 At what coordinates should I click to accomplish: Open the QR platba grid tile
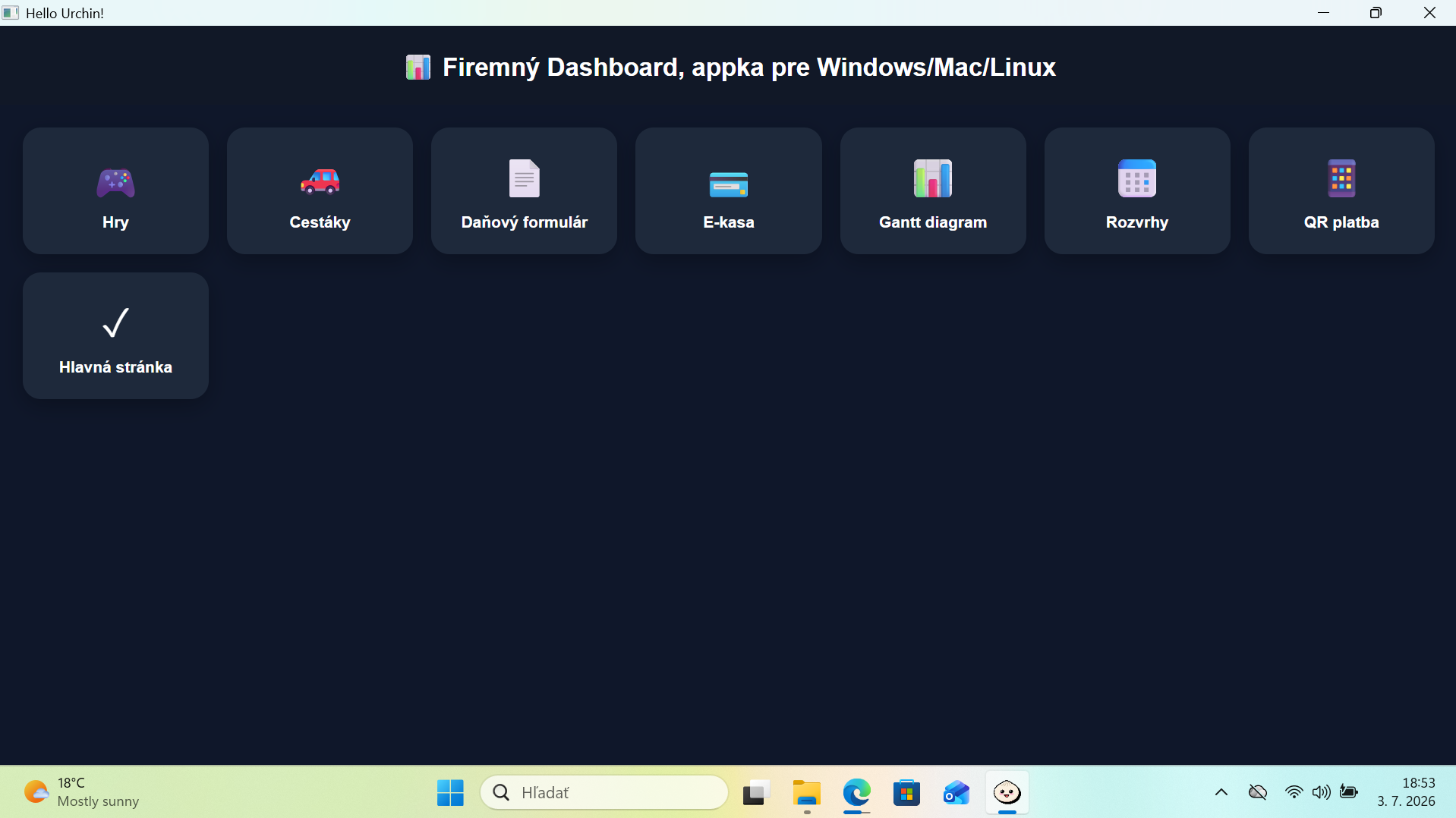1341,190
